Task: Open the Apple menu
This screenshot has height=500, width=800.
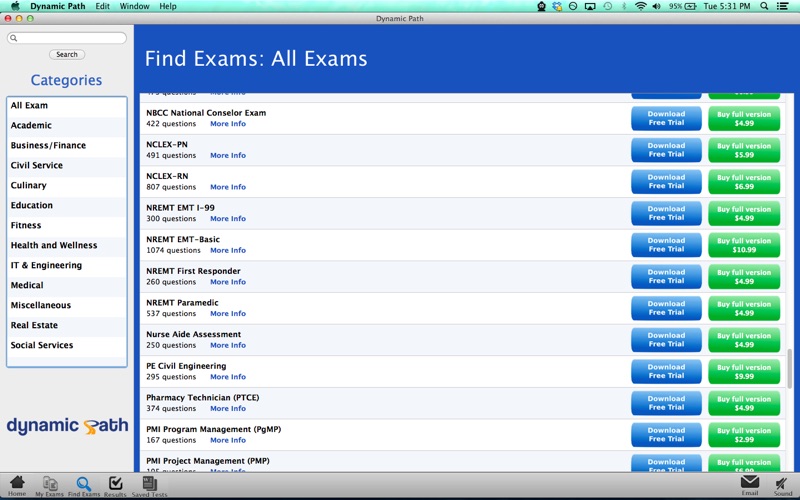Action: pos(15,6)
